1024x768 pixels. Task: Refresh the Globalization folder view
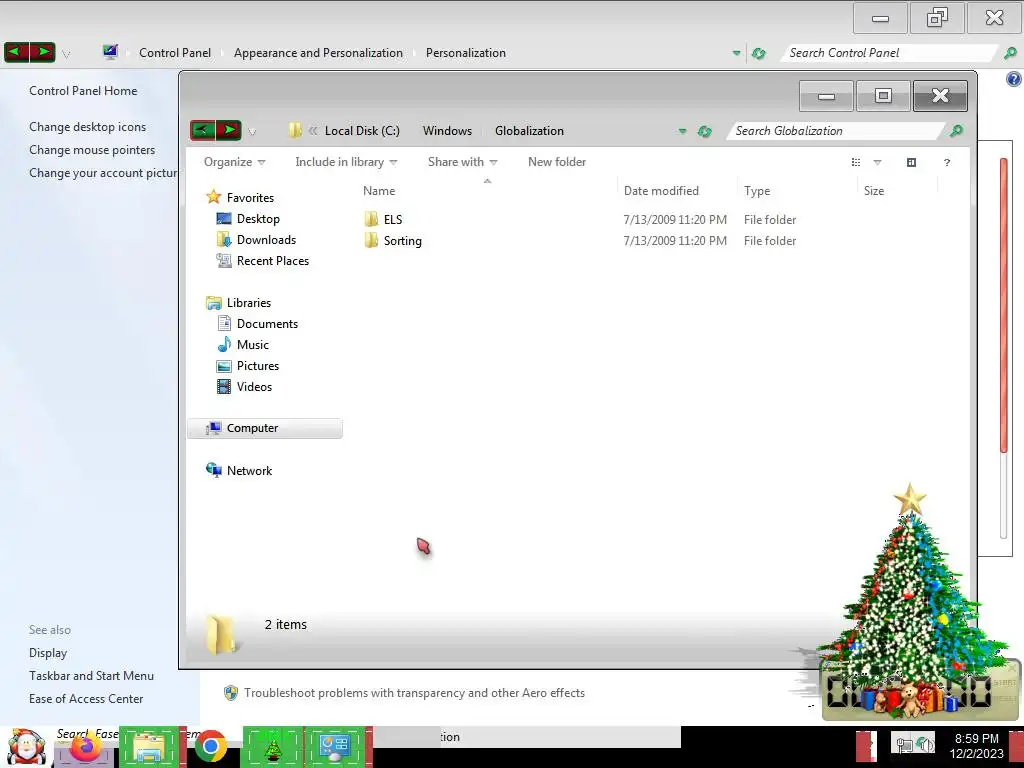(x=704, y=131)
